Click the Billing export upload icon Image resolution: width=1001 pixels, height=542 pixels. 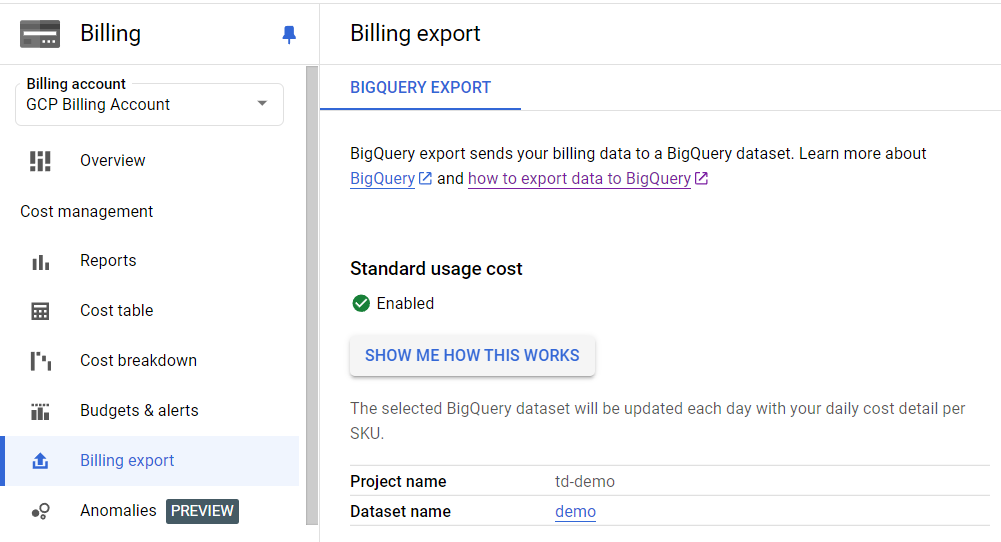(40, 461)
